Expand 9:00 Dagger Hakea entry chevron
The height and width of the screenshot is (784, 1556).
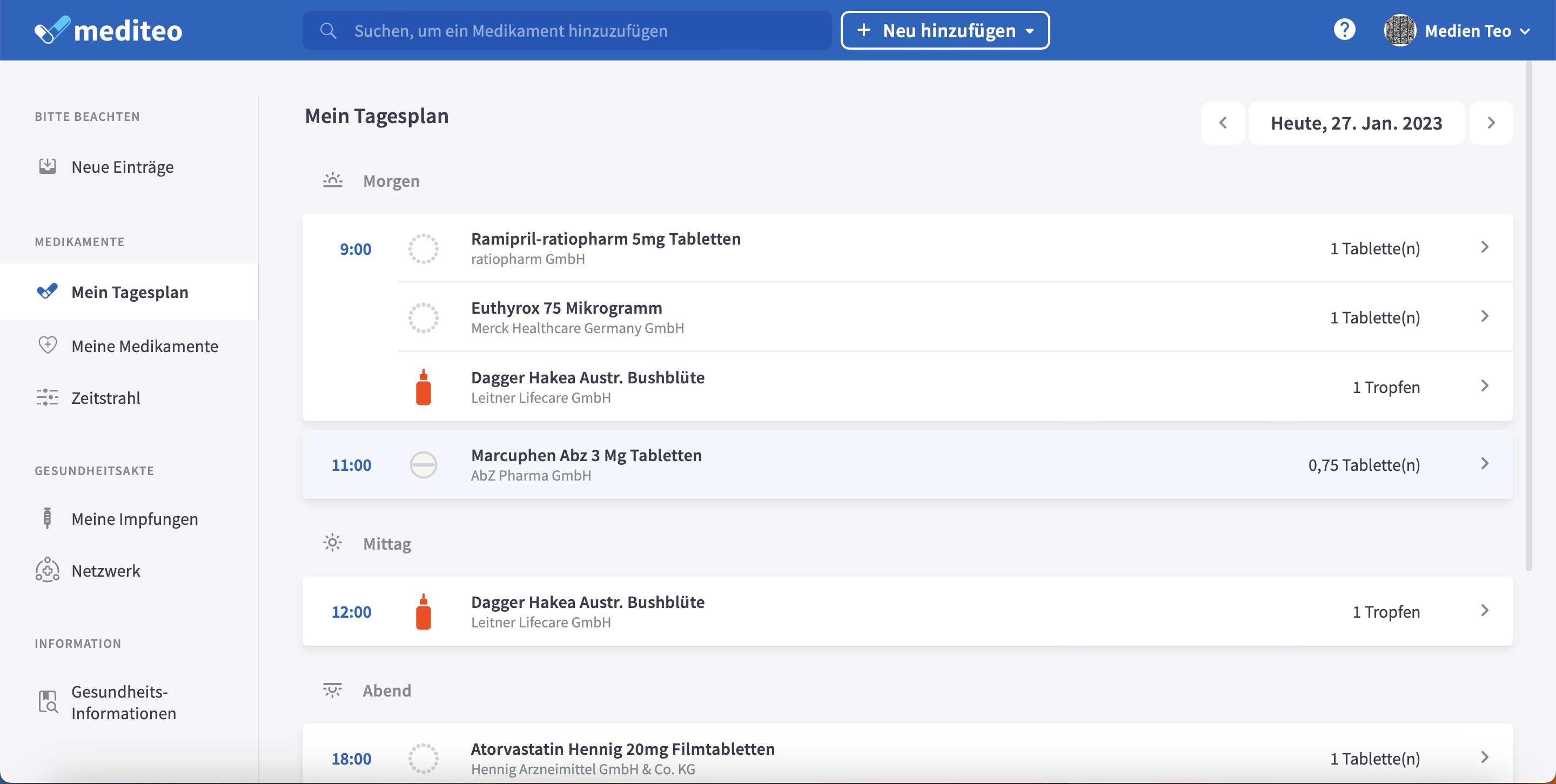[x=1485, y=386]
